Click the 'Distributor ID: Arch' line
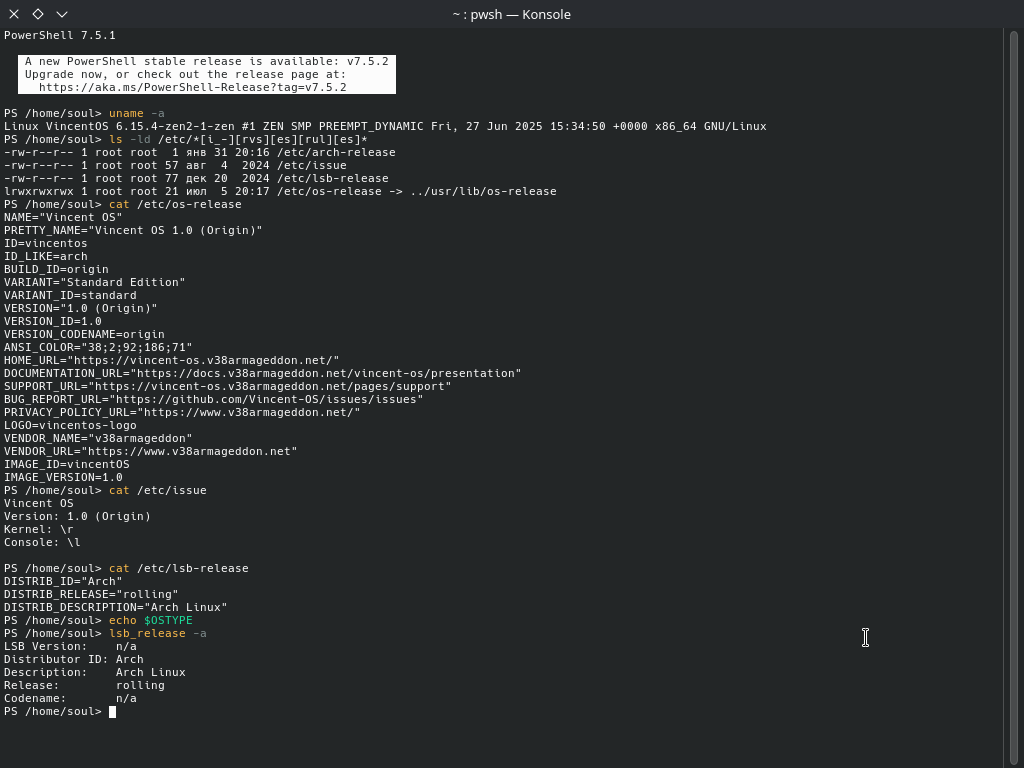This screenshot has height=768, width=1024. tap(74, 660)
